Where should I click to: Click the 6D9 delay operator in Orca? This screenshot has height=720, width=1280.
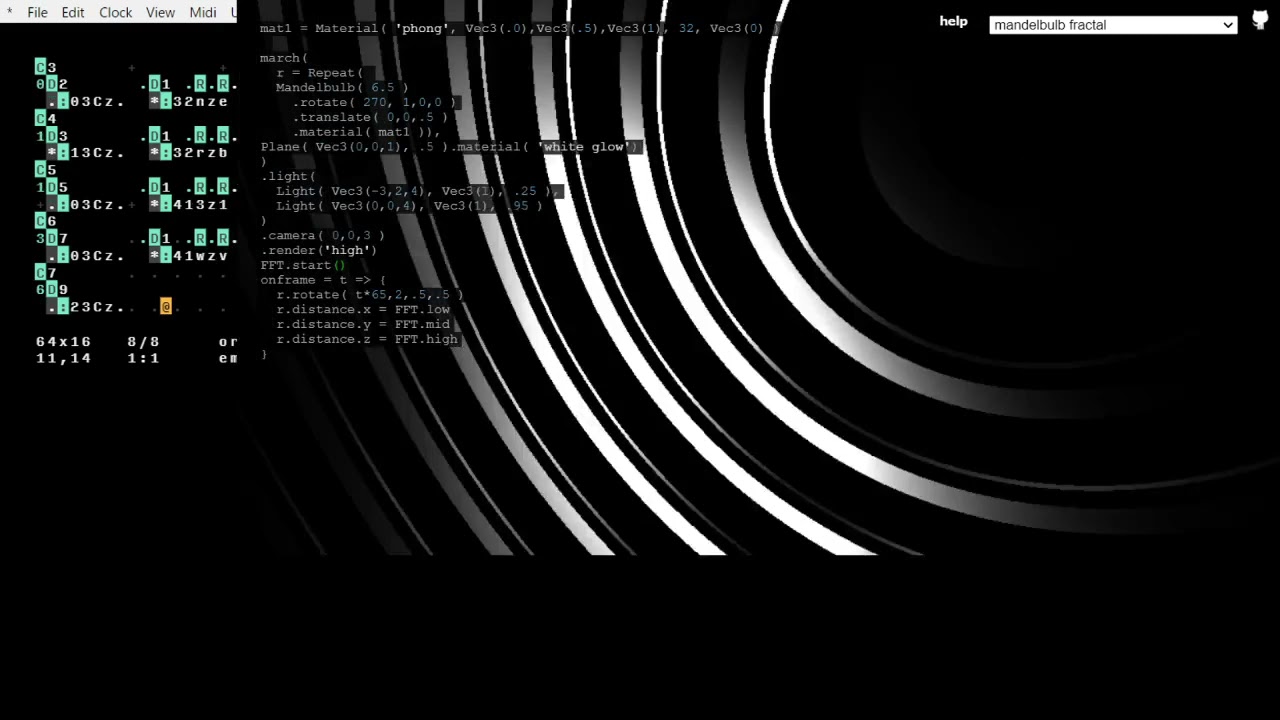click(x=52, y=289)
